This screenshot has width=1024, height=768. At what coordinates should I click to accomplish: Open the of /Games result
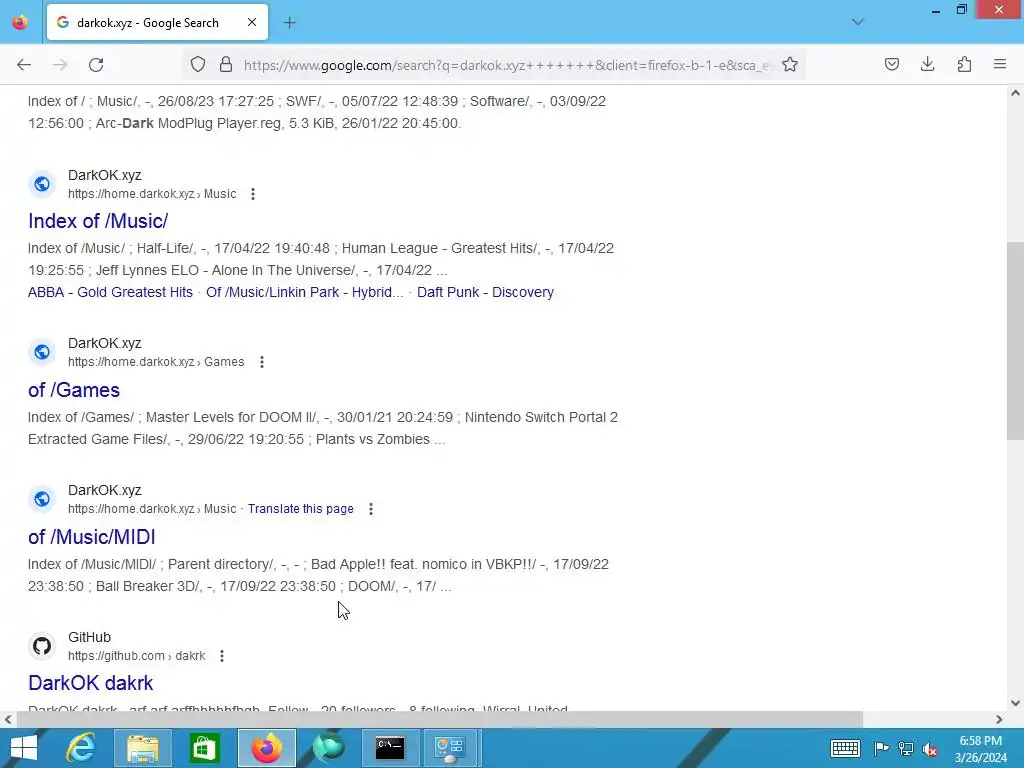[x=74, y=390]
